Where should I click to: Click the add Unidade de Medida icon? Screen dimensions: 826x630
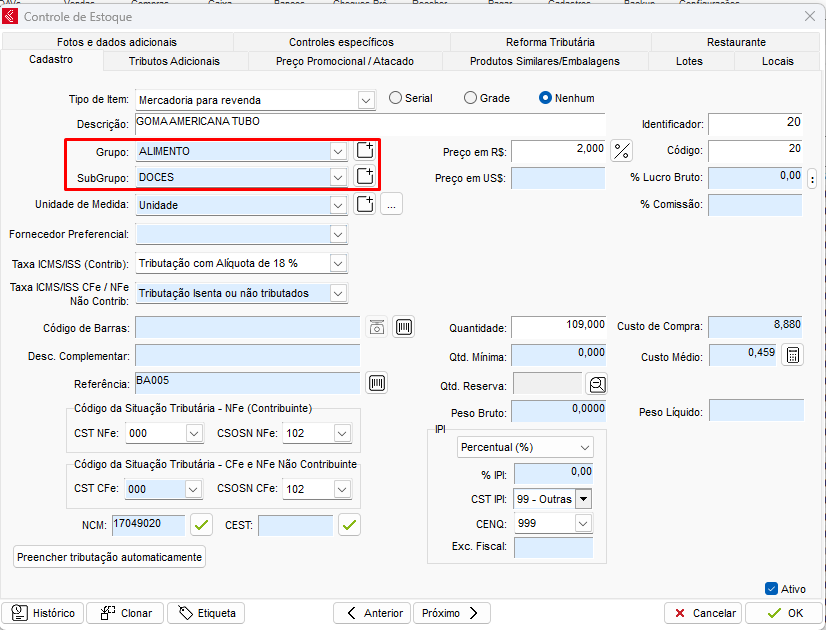pyautogui.click(x=366, y=205)
